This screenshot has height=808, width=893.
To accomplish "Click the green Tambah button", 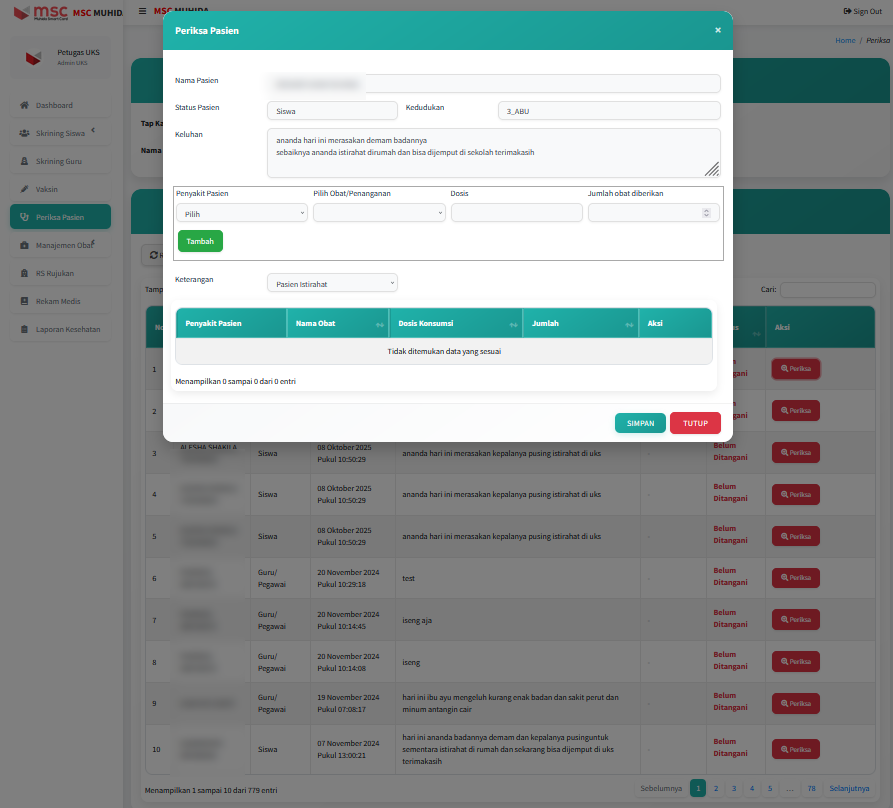I will coord(200,241).
